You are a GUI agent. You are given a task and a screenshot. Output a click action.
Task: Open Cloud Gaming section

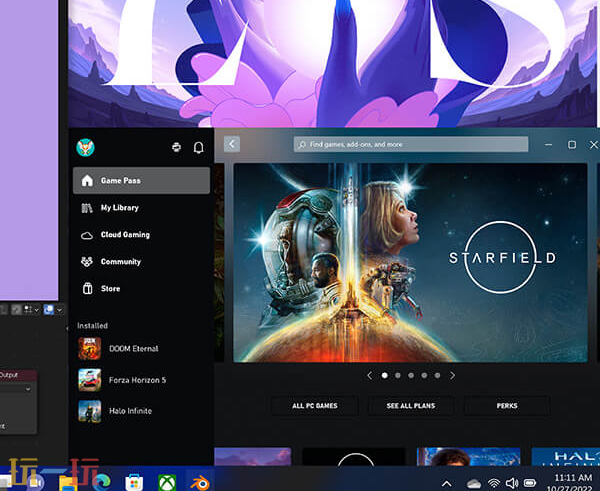(x=141, y=235)
